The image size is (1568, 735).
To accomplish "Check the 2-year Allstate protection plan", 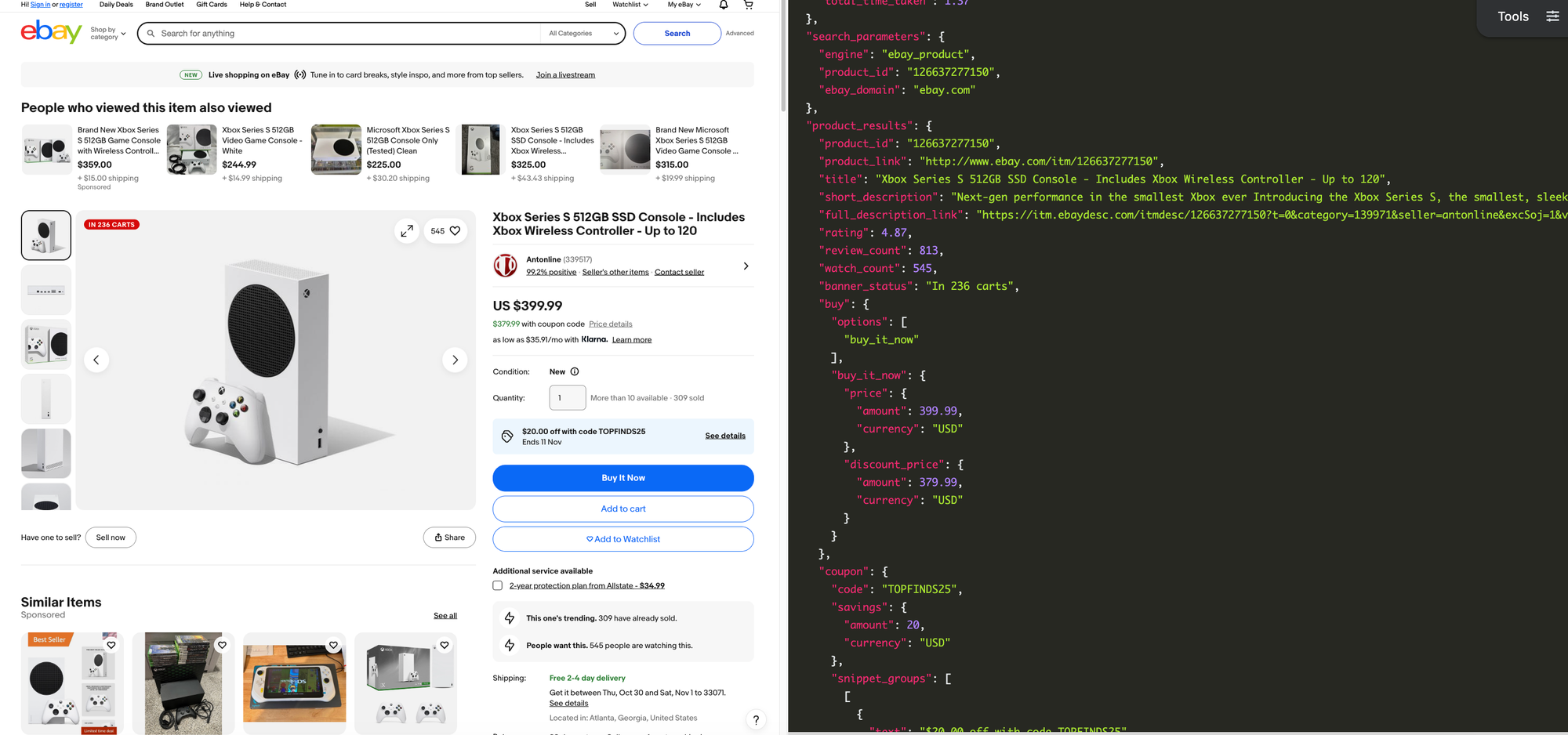I will 498,585.
